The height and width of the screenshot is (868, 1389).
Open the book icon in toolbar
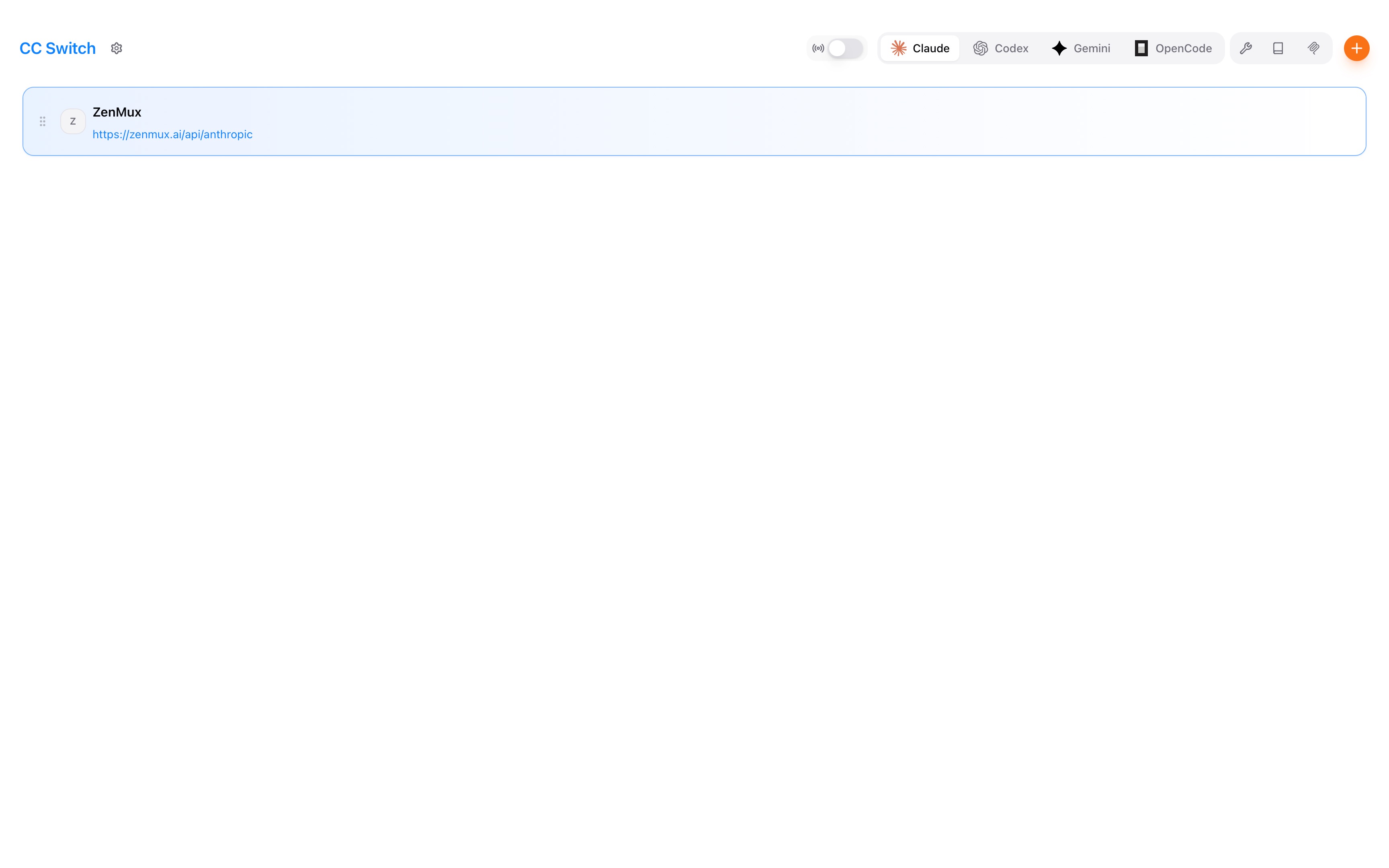point(1278,48)
